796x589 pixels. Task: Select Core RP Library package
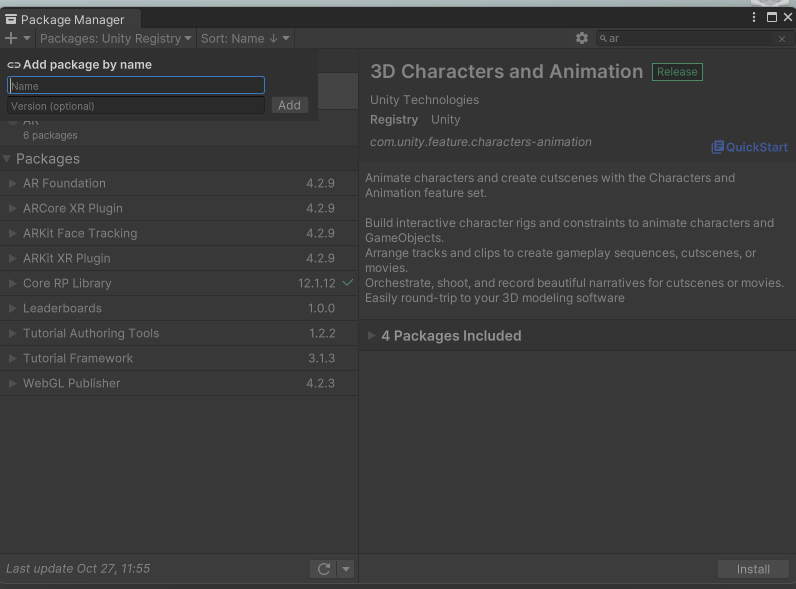(179, 283)
